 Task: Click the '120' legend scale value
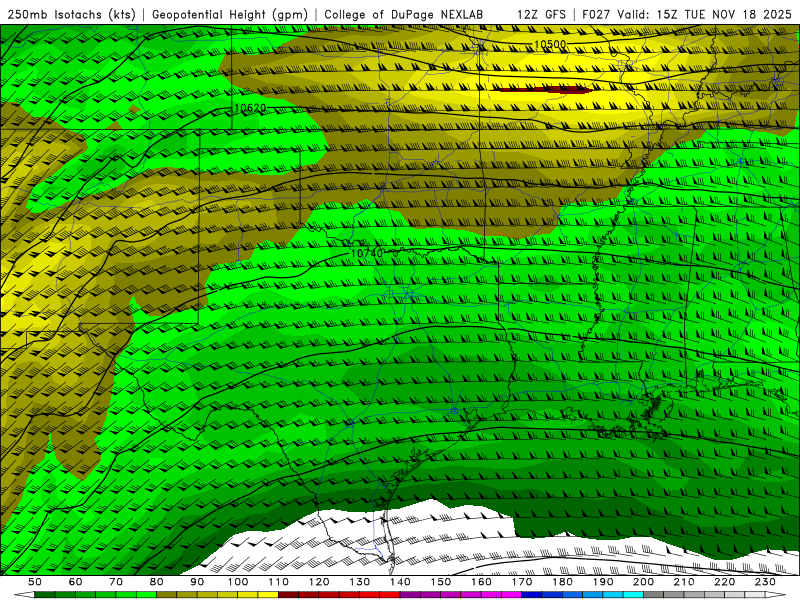pos(319,582)
